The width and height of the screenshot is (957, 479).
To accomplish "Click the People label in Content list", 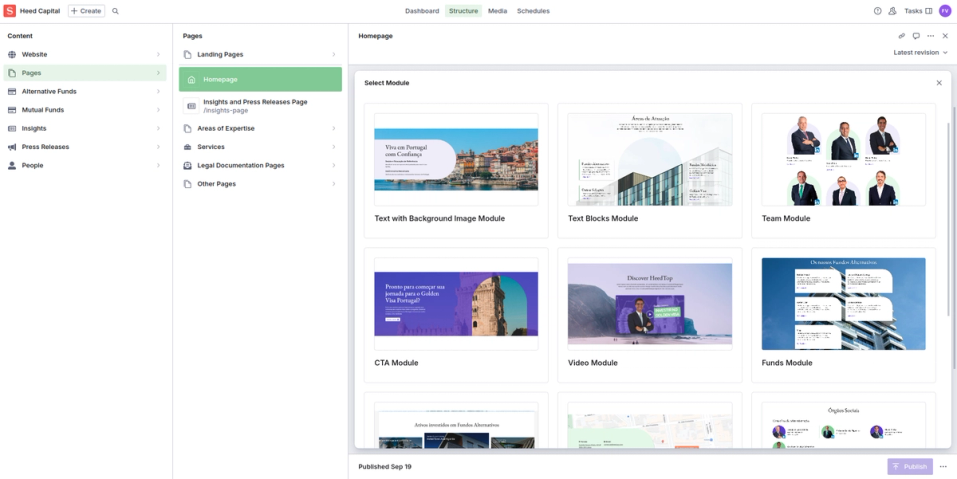I will (32, 165).
